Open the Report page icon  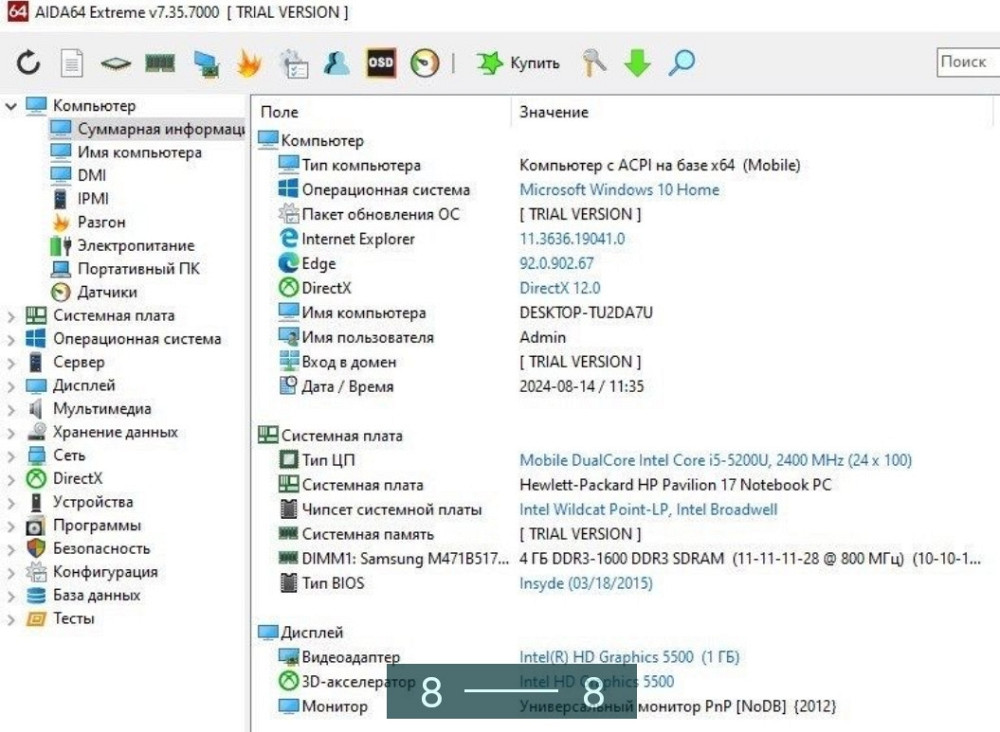pyautogui.click(x=72, y=63)
